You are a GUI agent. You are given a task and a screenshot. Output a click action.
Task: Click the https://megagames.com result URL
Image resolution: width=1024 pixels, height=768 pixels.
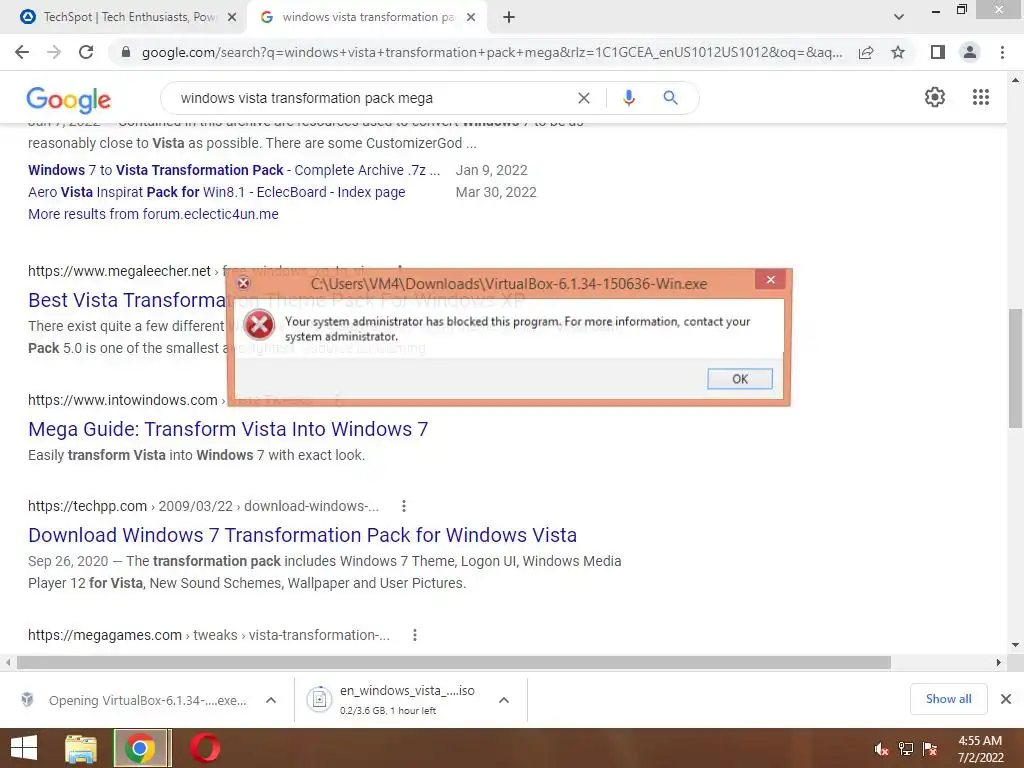(x=104, y=635)
